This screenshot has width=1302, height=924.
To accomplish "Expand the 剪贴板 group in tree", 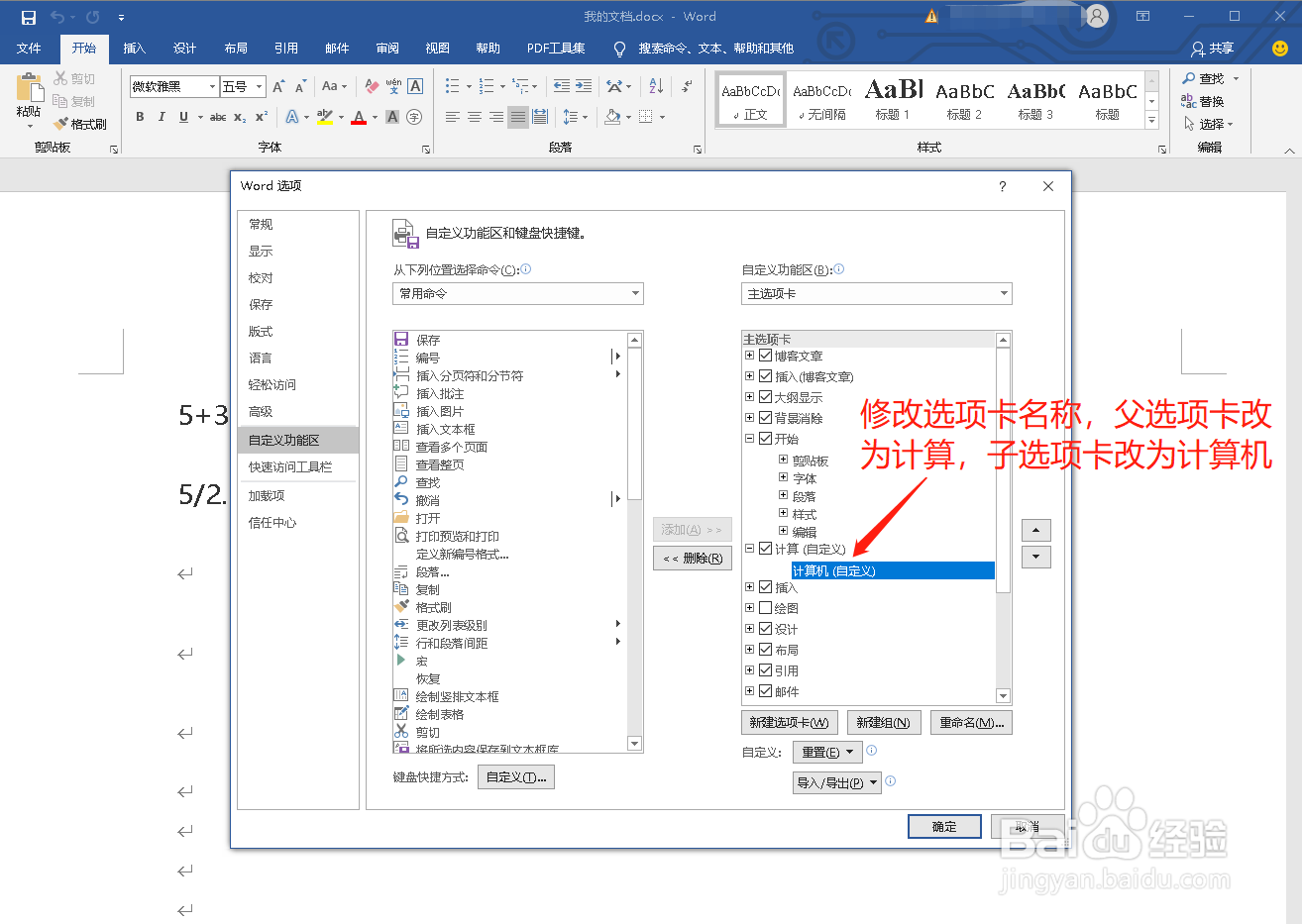I will click(783, 460).
